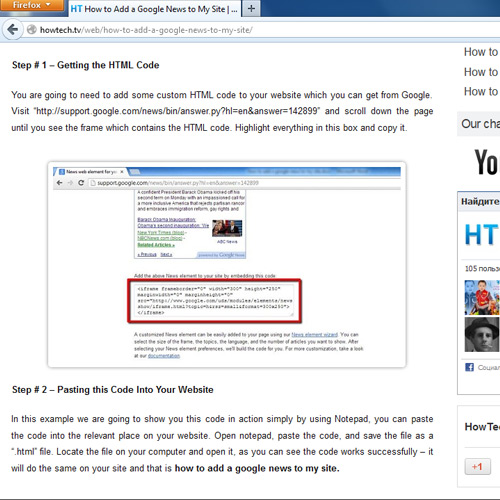Open the tutorial screenshot of Google support page
The height and width of the screenshot is (500, 500).
(x=227, y=265)
